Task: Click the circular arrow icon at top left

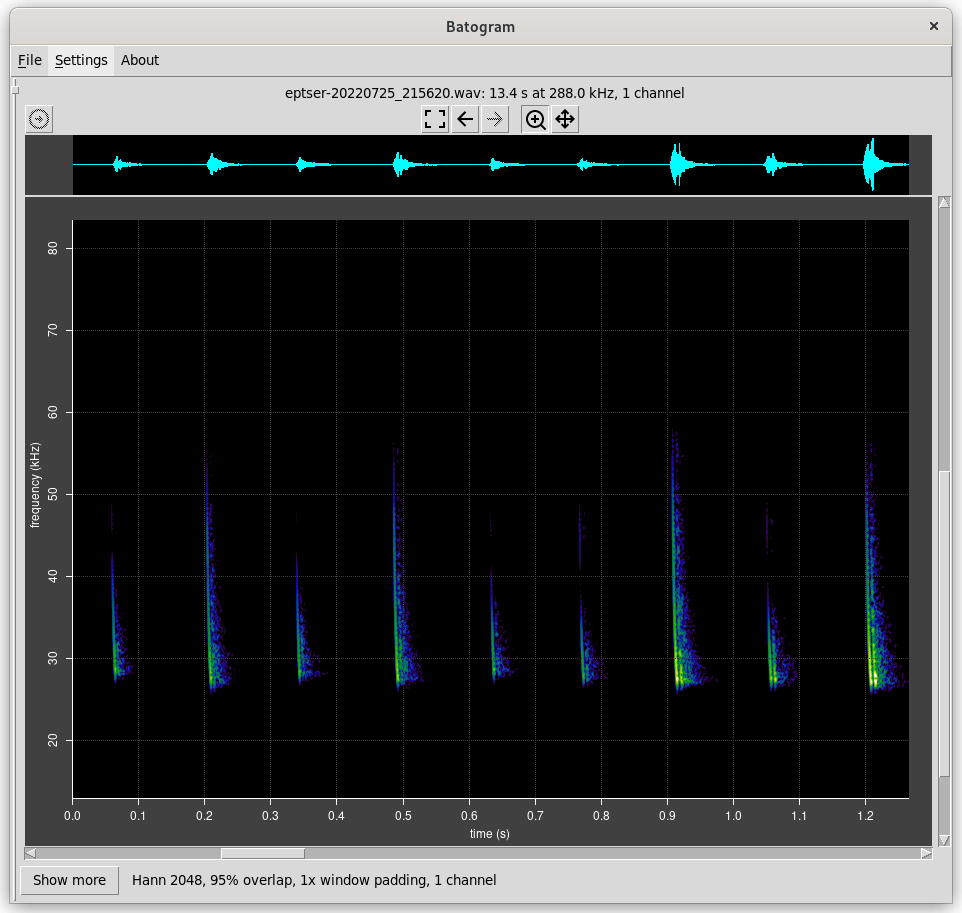Action: [x=39, y=120]
